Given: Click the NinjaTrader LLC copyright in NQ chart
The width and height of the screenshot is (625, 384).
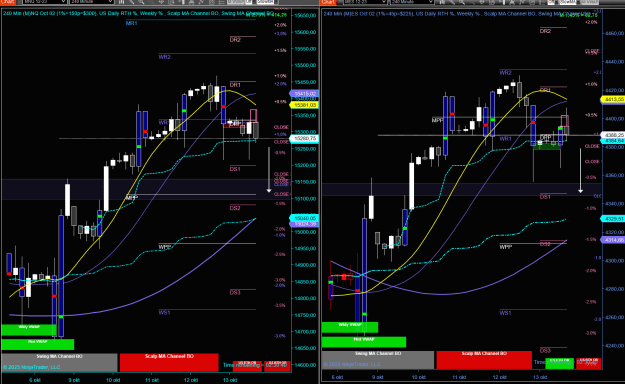Looking at the screenshot, I should click(x=31, y=367).
